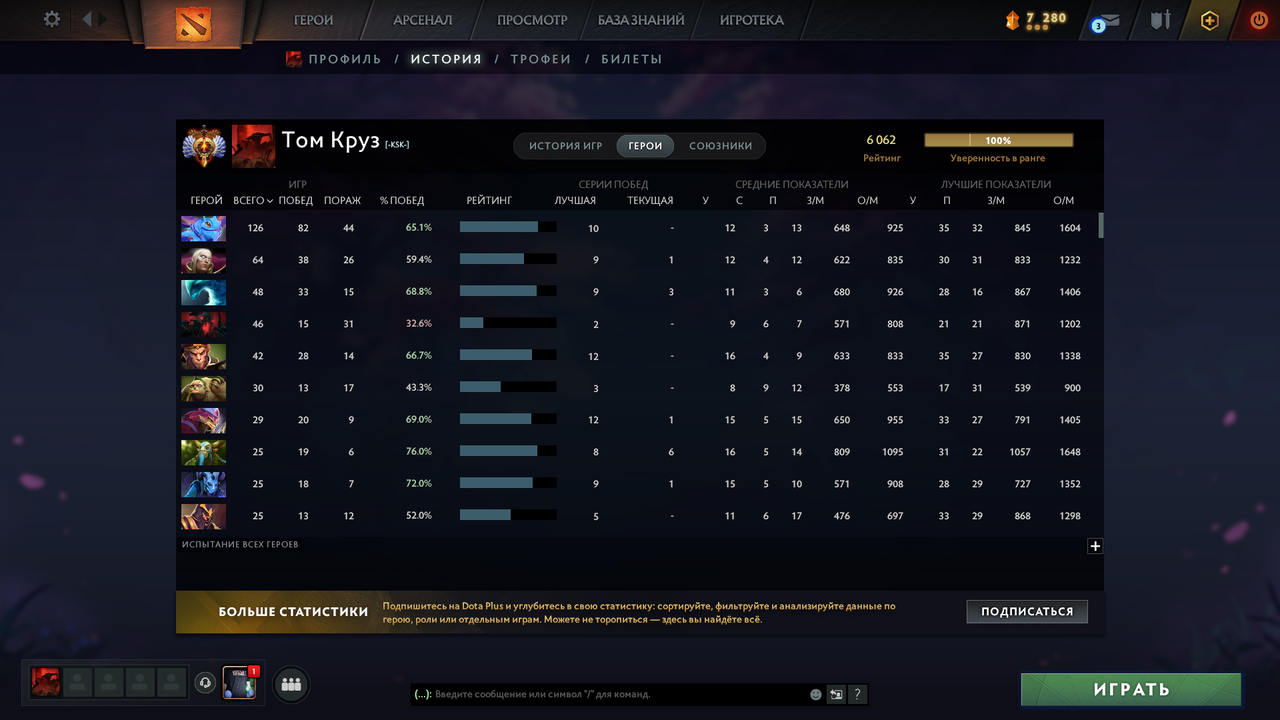Open the АРСЕНАЛ top menu
Screen dimensions: 1280x720
click(x=423, y=20)
